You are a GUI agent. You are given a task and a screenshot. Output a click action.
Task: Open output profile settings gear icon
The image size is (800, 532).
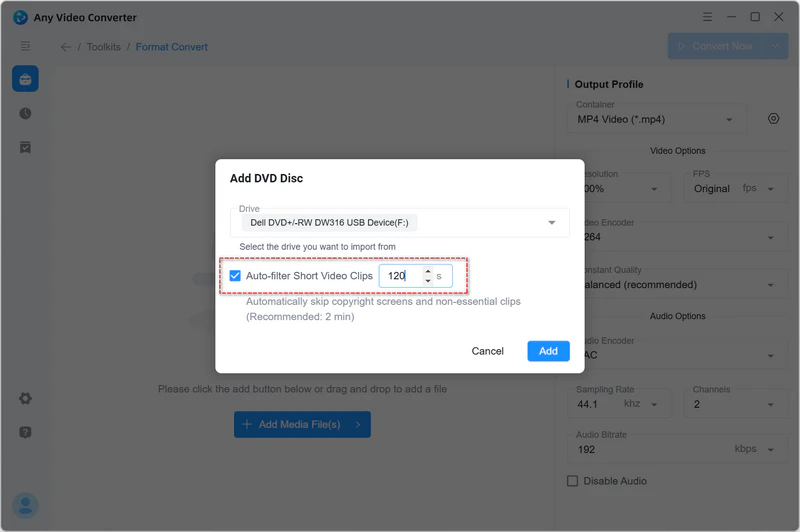point(773,119)
